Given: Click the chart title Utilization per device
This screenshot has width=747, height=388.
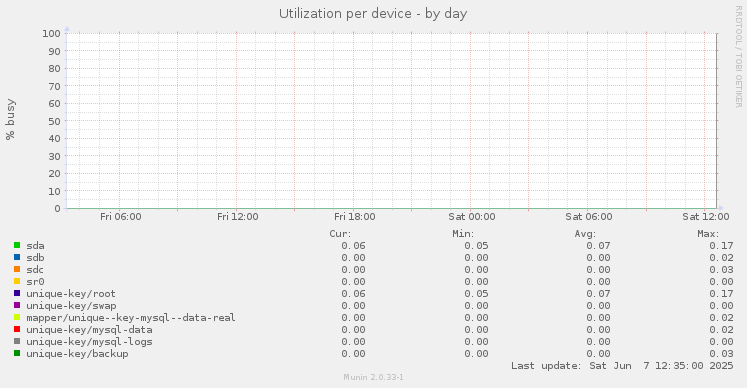Looking at the screenshot, I should [373, 13].
